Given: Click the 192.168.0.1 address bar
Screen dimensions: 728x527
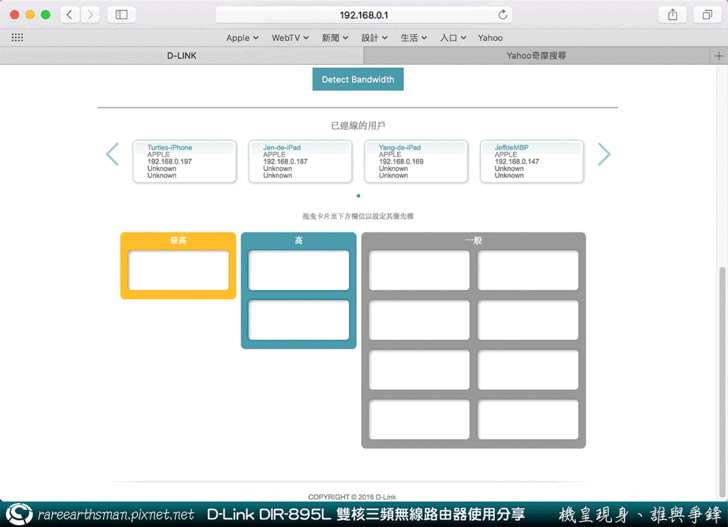Looking at the screenshot, I should pos(364,15).
